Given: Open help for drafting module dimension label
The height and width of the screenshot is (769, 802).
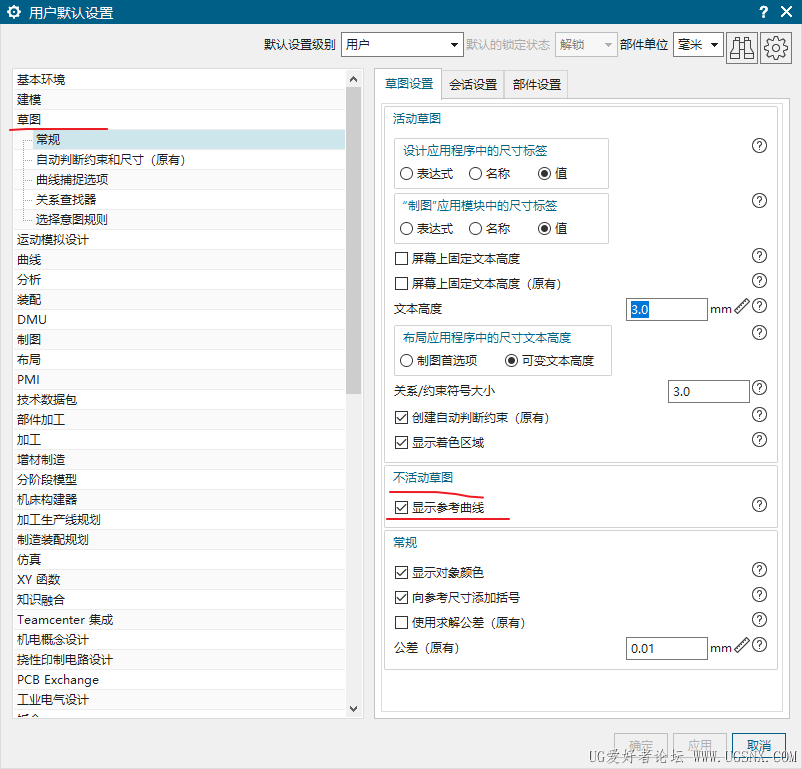Looking at the screenshot, I should (759, 201).
